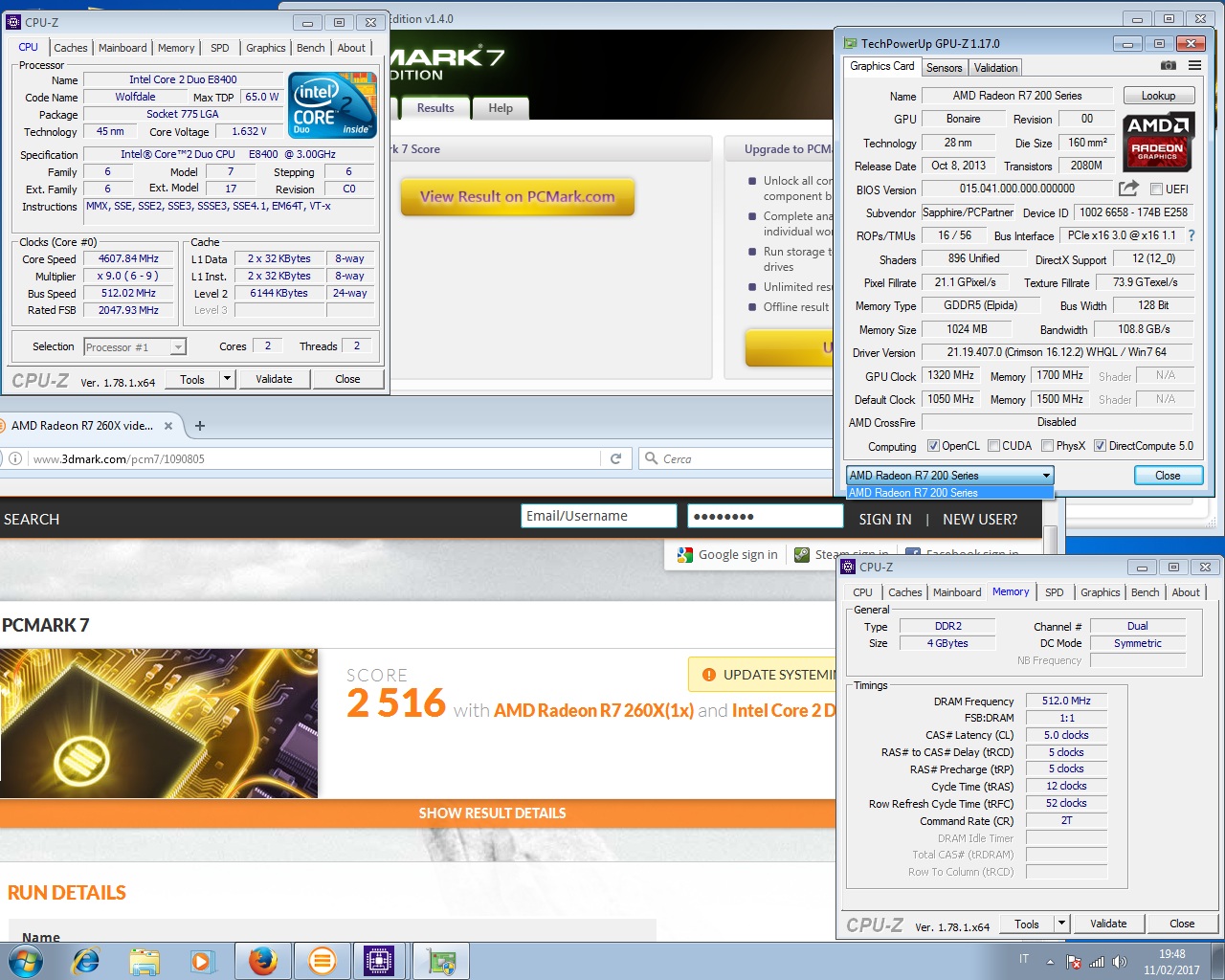Show hidden tray icons arrow

(x=1050, y=962)
